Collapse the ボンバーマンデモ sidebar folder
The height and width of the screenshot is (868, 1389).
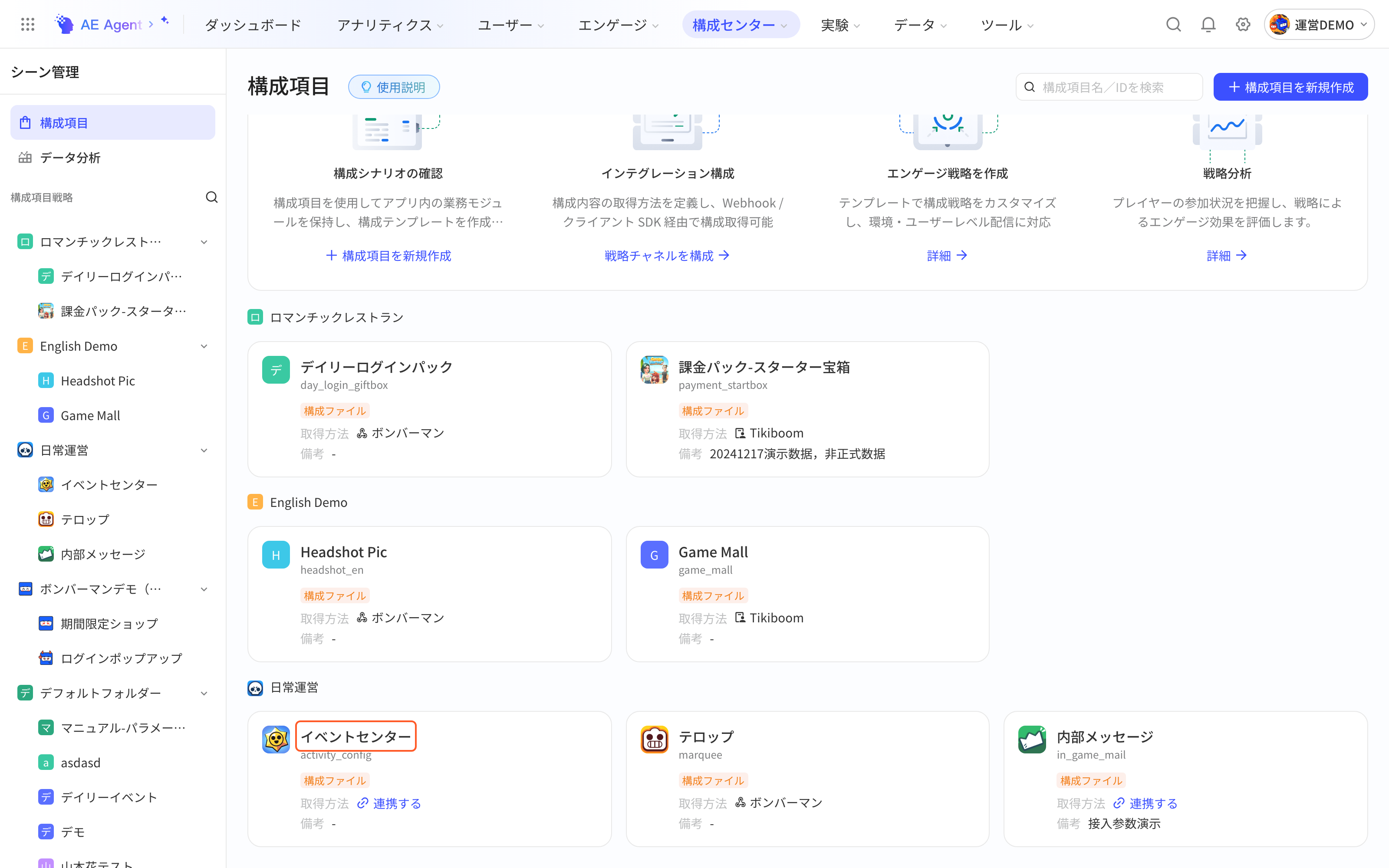[204, 589]
